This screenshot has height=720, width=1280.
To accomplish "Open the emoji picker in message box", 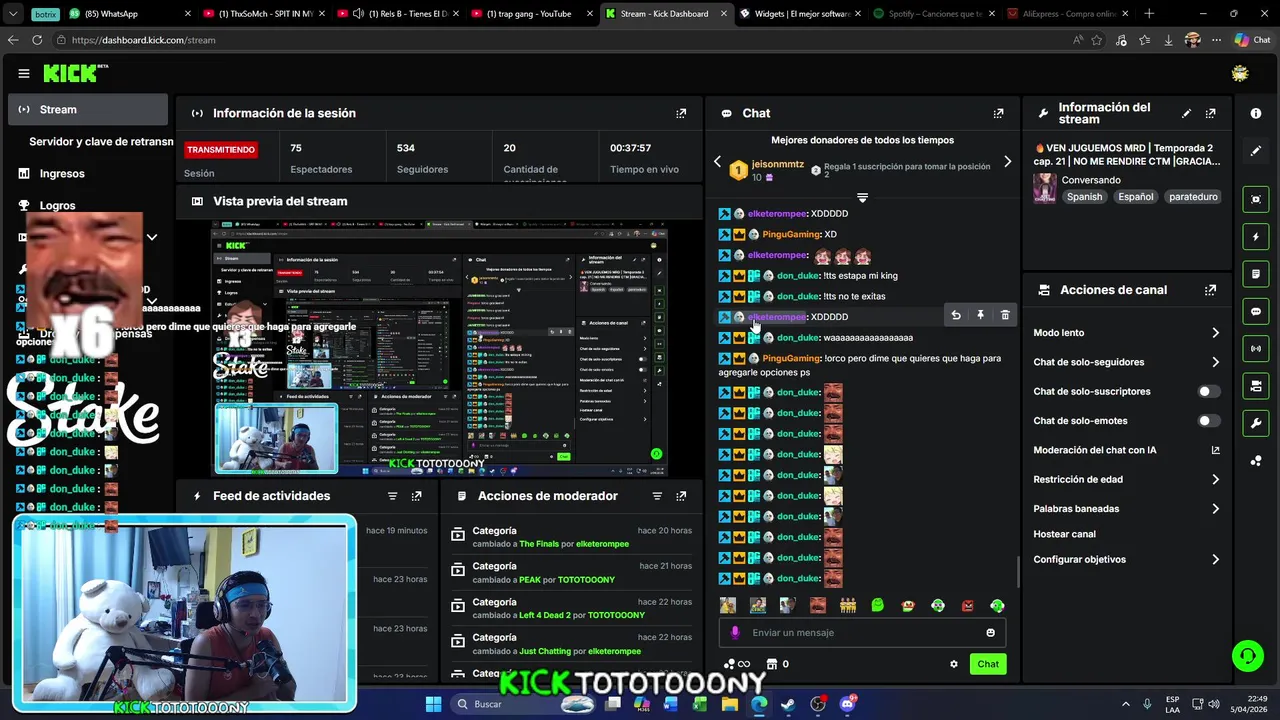I will [x=991, y=632].
